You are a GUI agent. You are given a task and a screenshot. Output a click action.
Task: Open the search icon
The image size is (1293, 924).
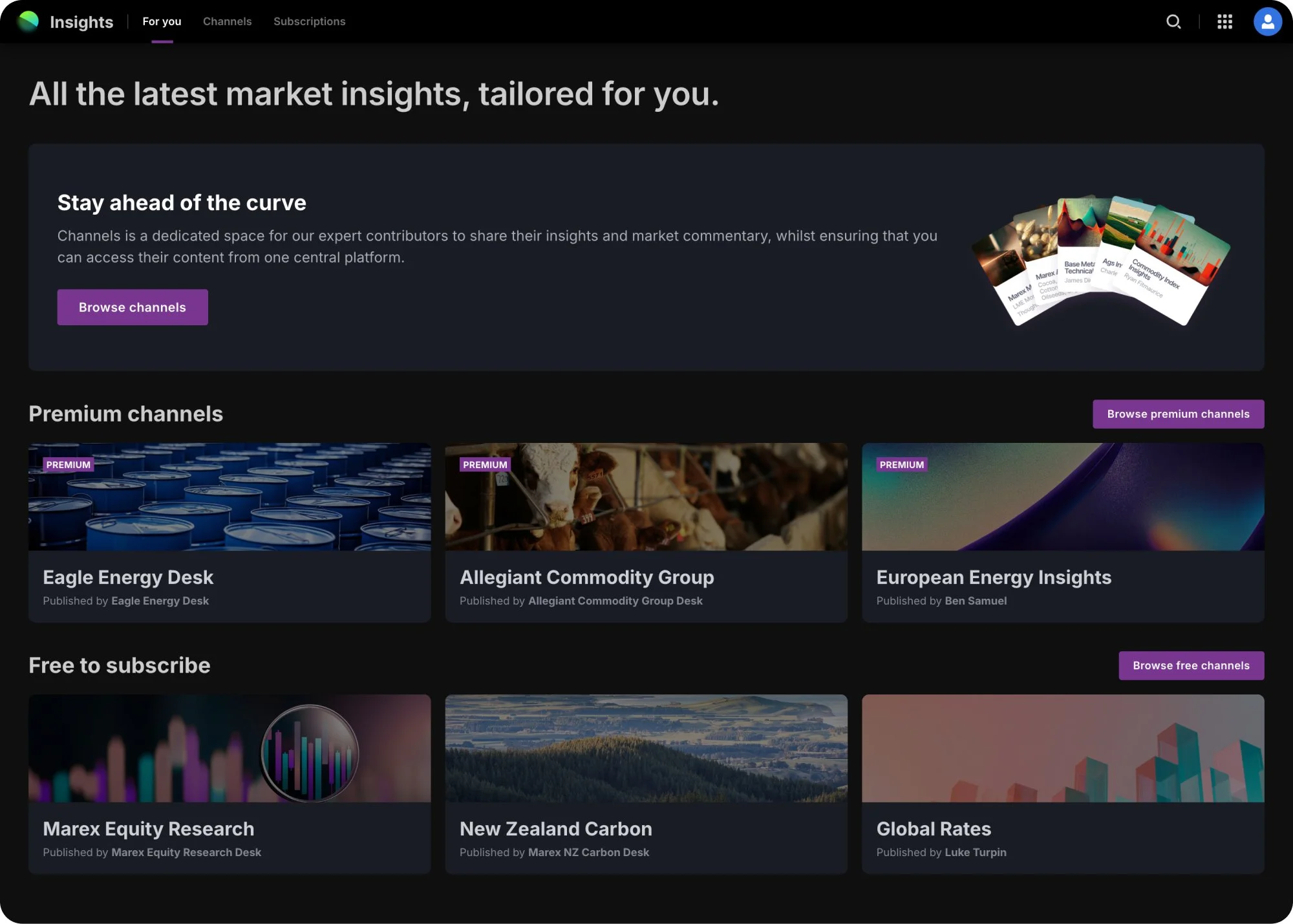tap(1173, 21)
